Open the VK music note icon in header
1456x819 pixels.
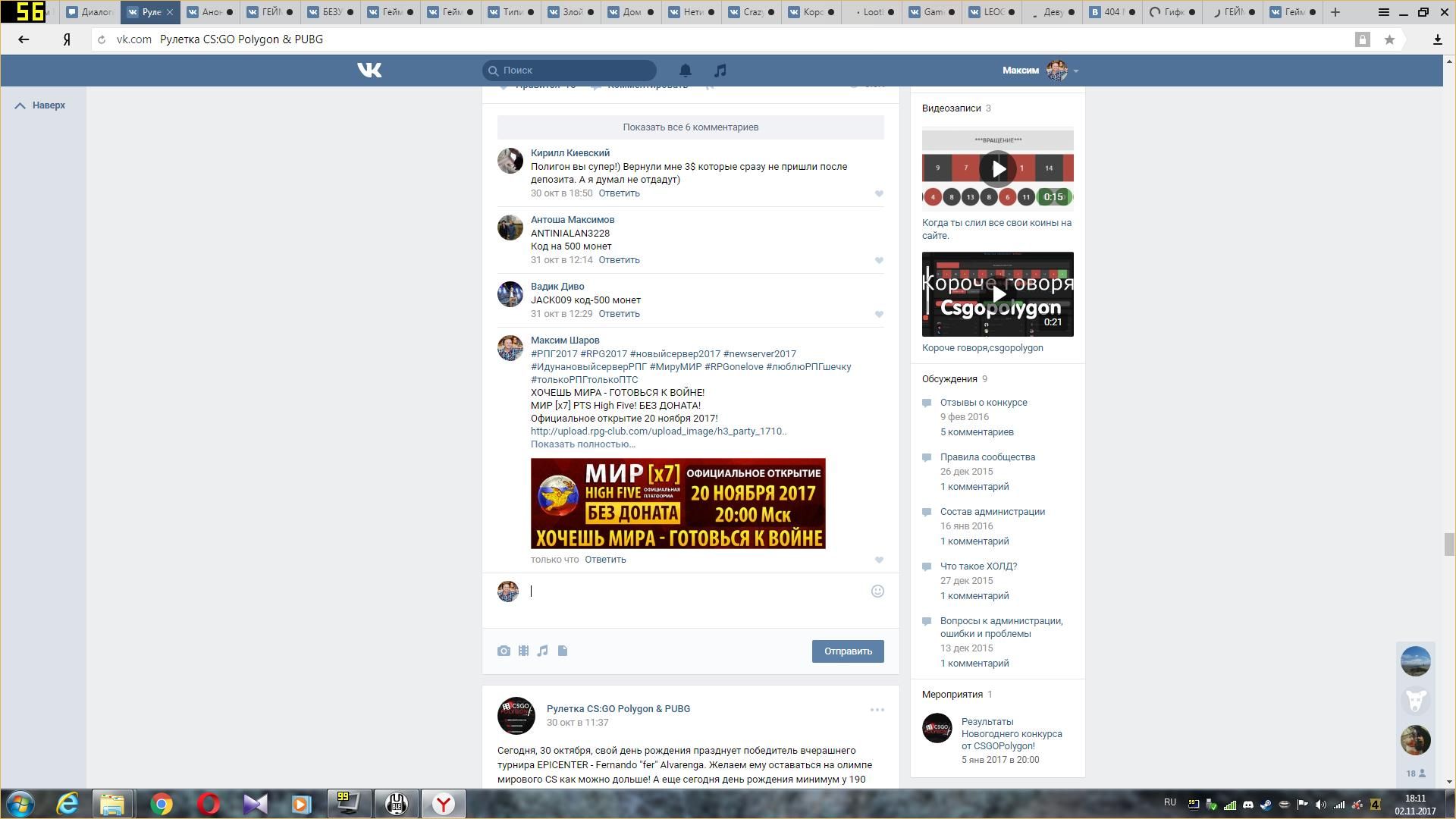[x=720, y=71]
